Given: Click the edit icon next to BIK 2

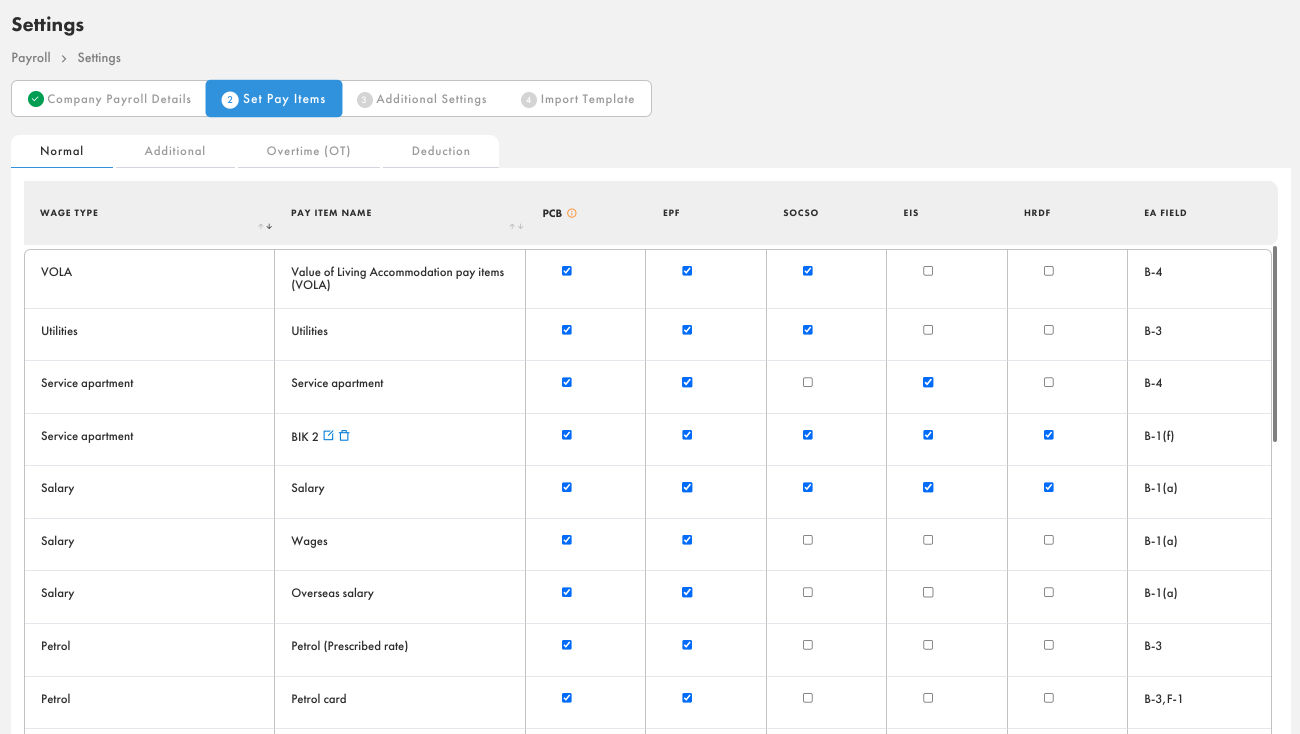Looking at the screenshot, I should click(x=329, y=436).
